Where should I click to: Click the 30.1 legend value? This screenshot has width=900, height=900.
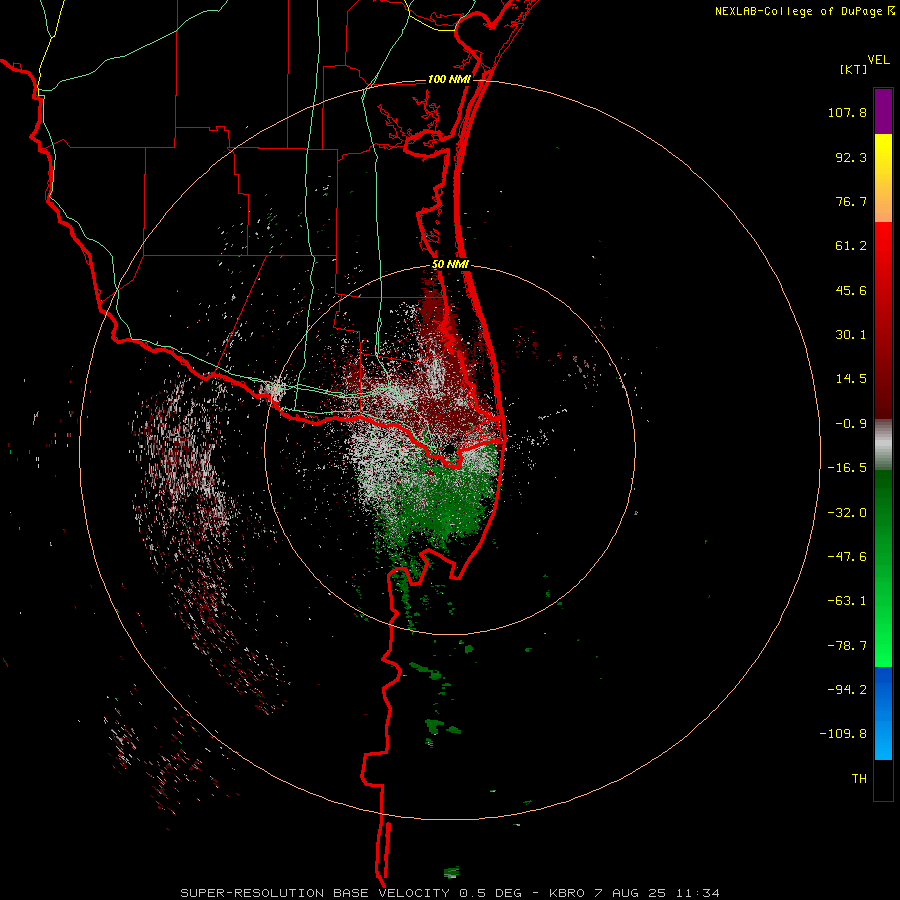pyautogui.click(x=851, y=335)
